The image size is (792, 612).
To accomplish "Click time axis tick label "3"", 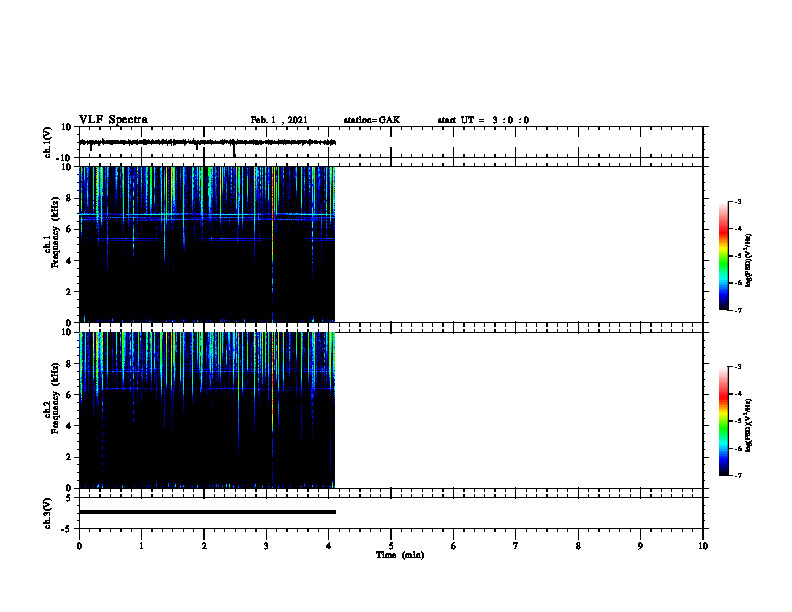I will [266, 545].
